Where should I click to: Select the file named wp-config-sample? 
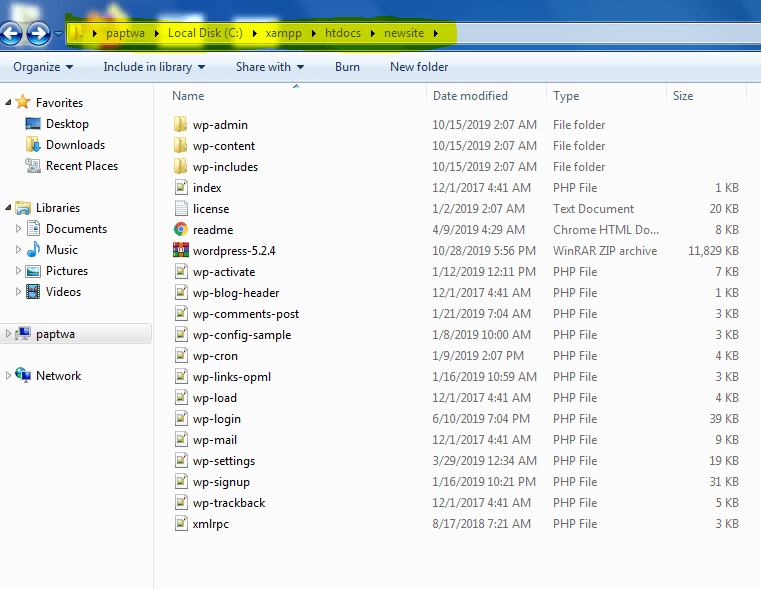pyautogui.click(x=242, y=335)
